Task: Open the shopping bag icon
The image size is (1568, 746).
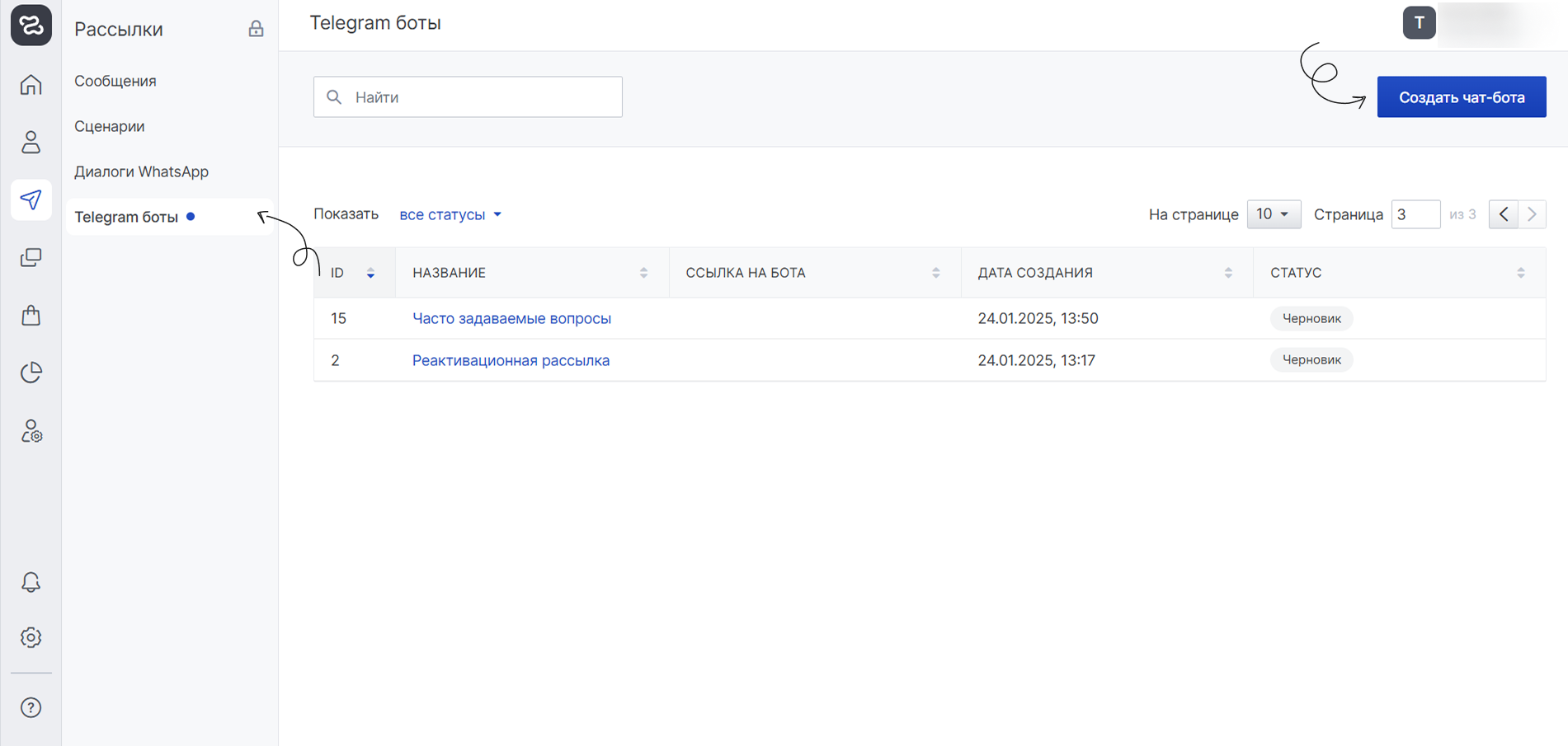Action: [31, 315]
